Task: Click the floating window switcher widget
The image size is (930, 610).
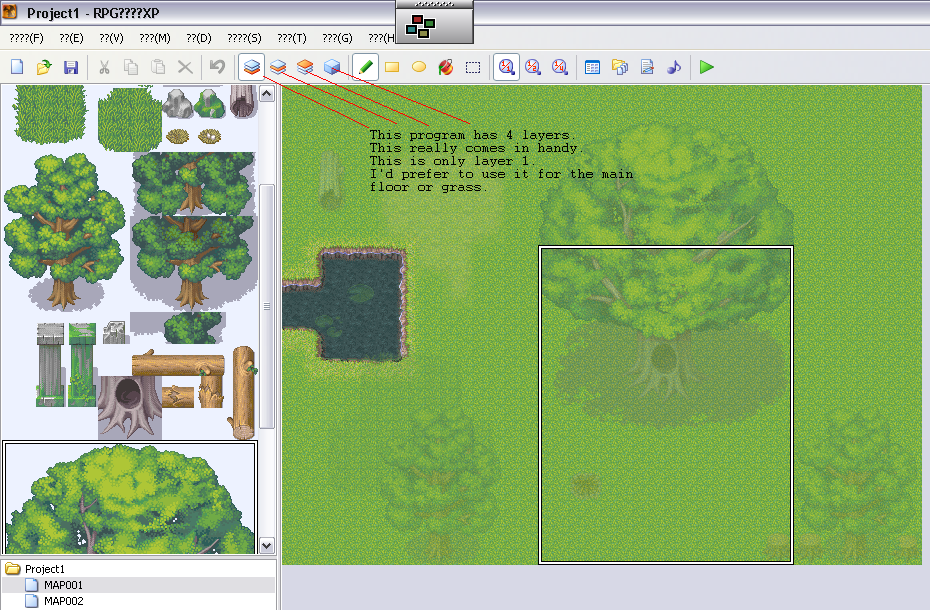Action: tap(434, 22)
